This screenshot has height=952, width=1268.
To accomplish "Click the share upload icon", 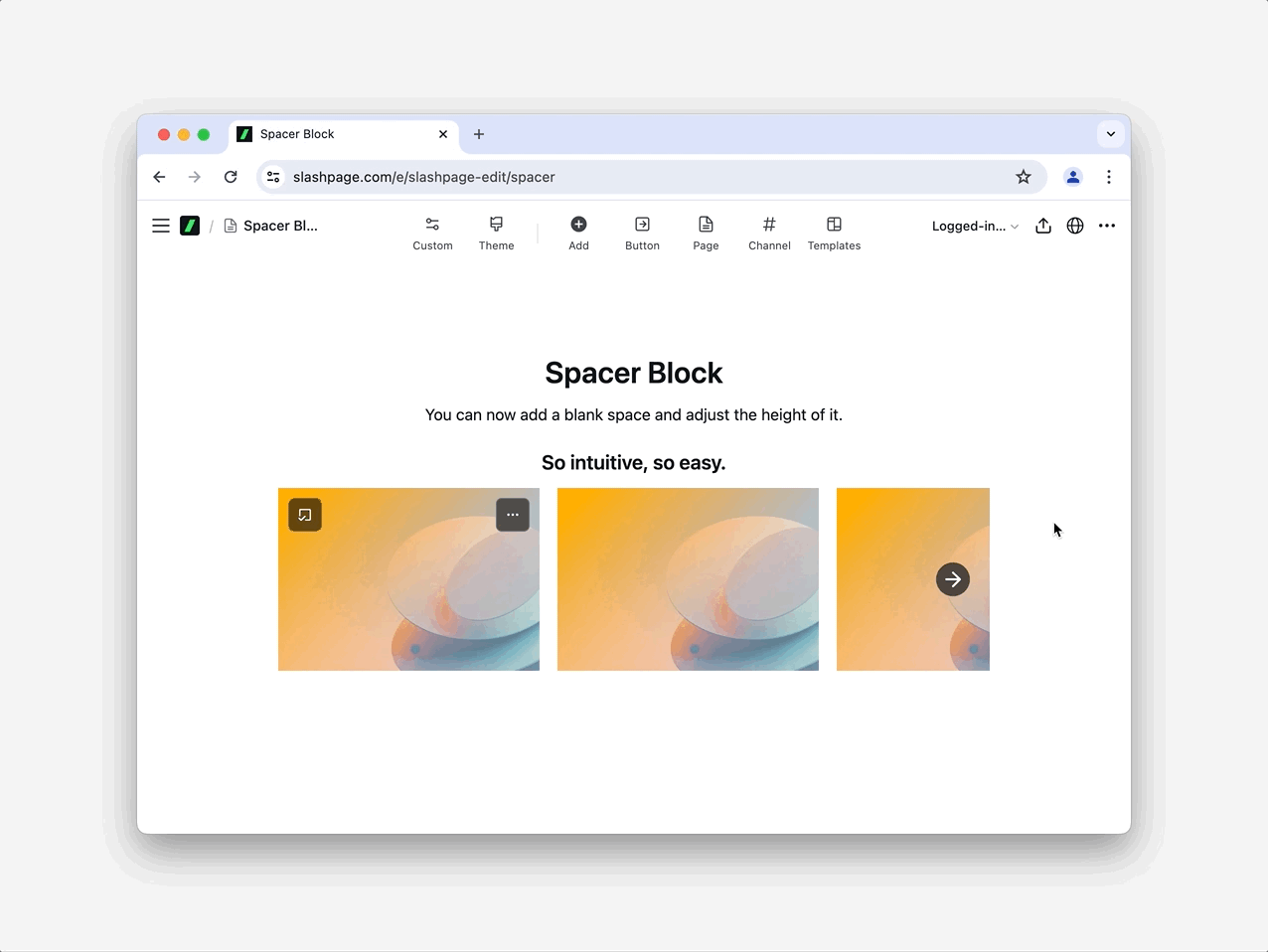I will (x=1043, y=226).
